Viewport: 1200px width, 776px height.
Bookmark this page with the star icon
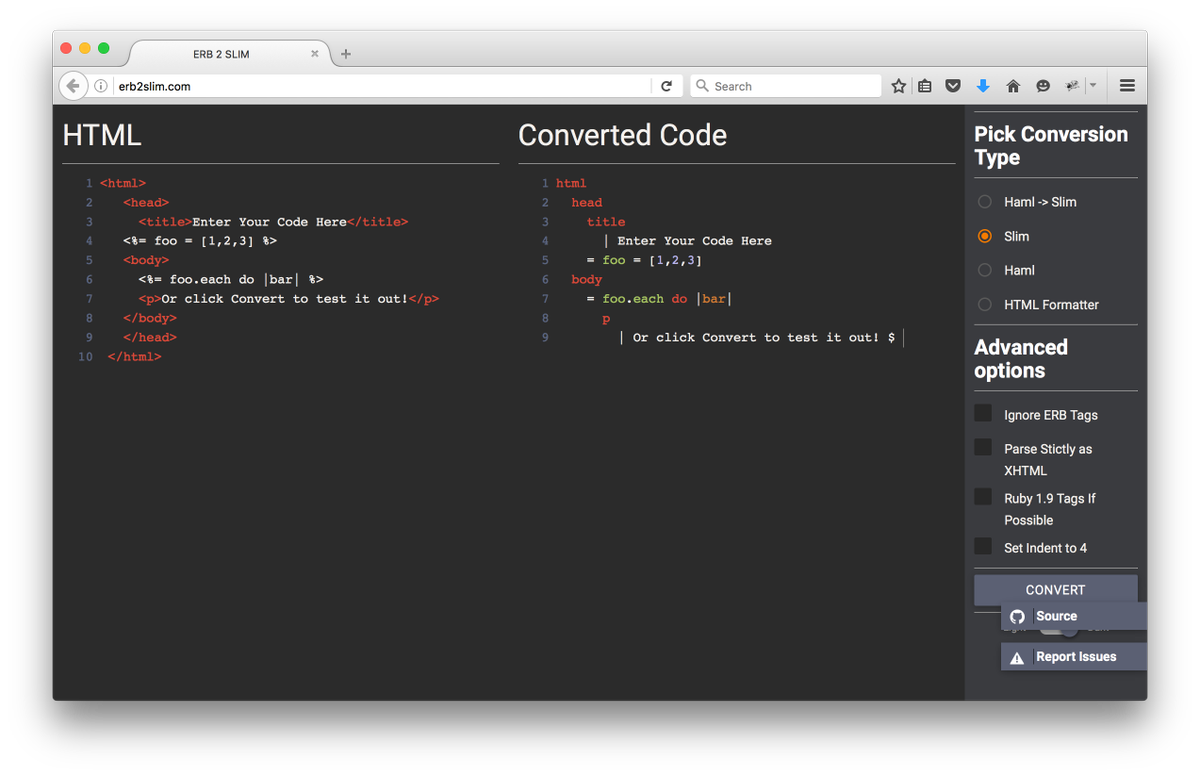(898, 86)
